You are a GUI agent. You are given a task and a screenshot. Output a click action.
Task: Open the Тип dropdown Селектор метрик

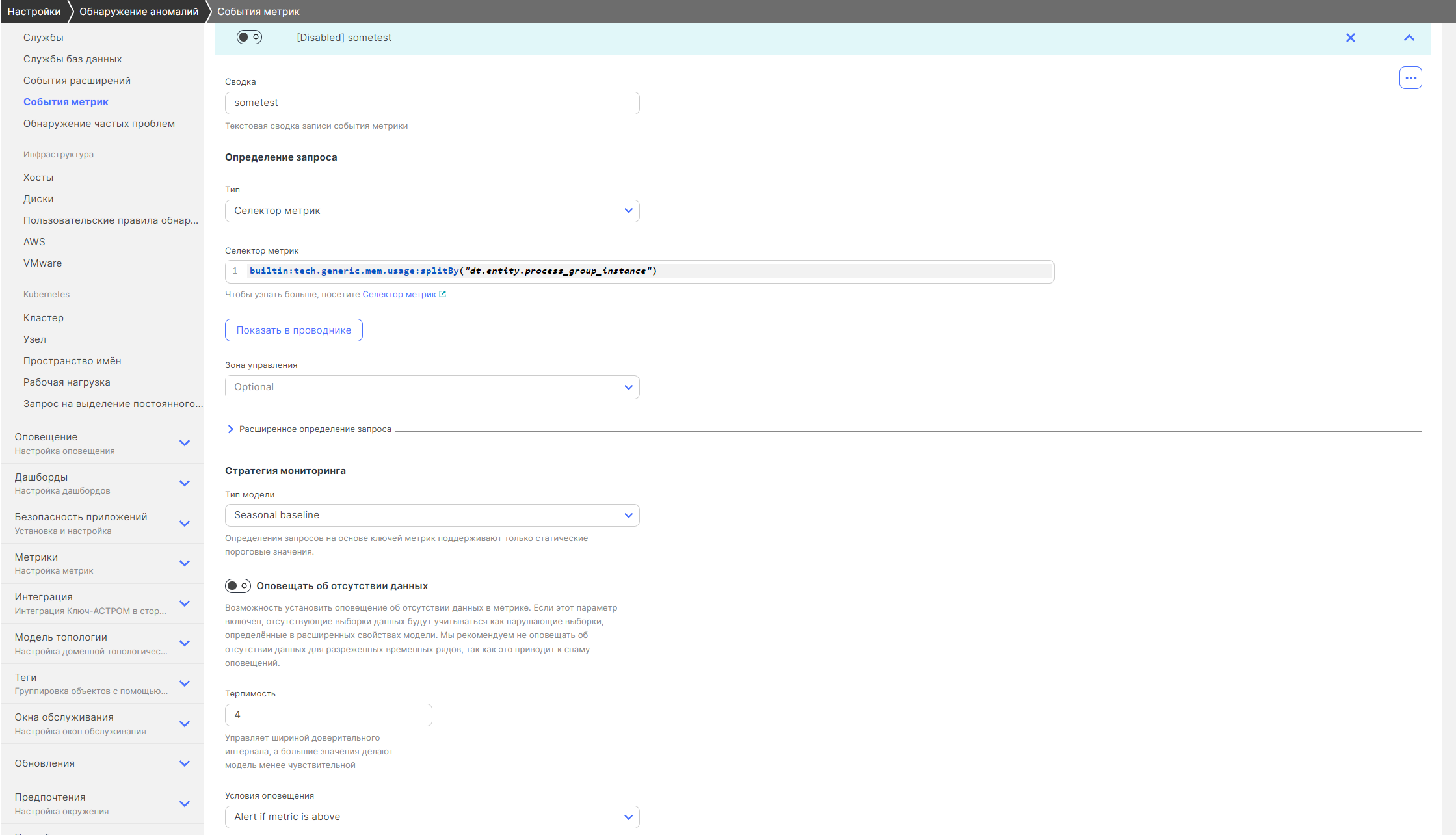click(x=432, y=211)
